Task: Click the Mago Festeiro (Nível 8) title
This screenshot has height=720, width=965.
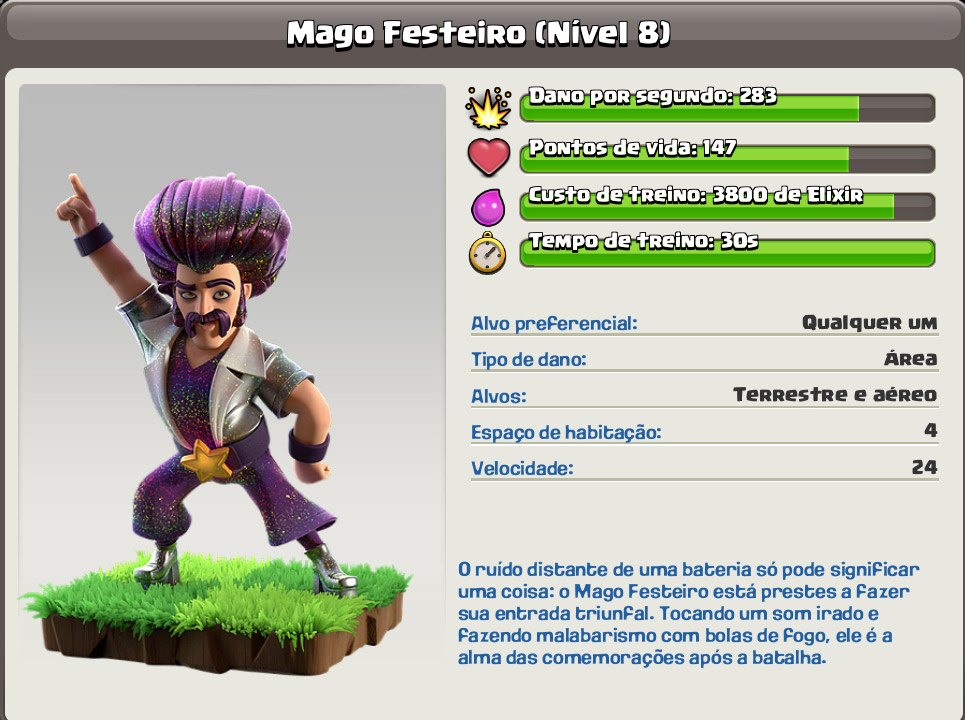Action: pyautogui.click(x=478, y=33)
